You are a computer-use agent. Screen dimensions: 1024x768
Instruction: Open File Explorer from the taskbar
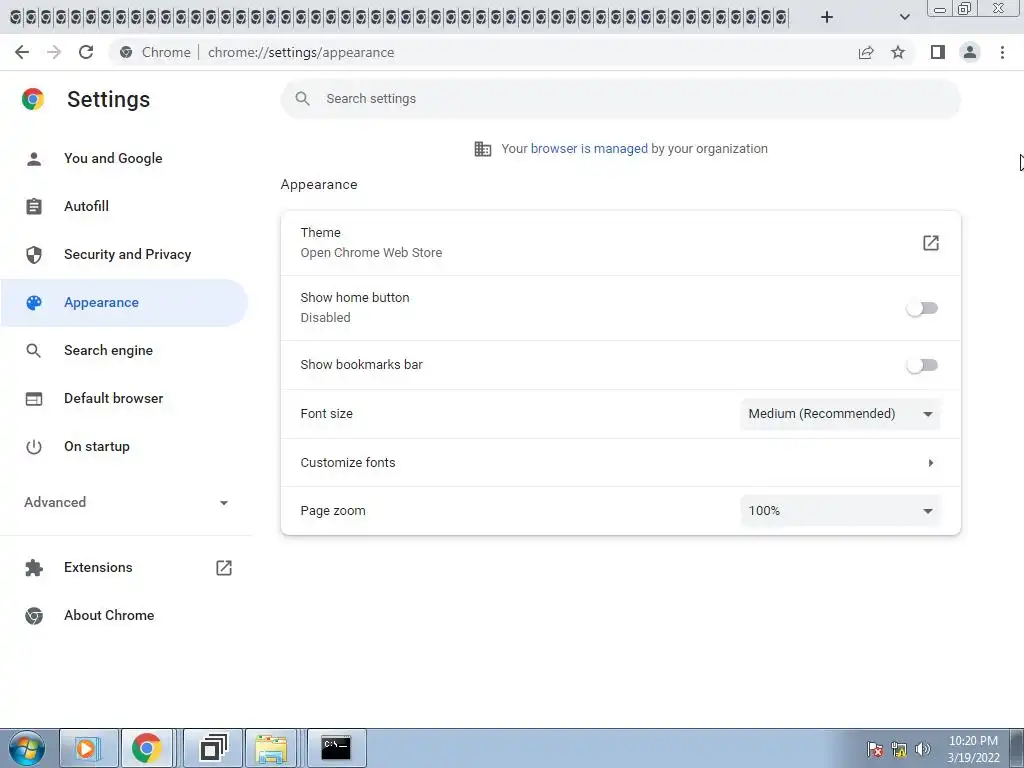coord(271,748)
